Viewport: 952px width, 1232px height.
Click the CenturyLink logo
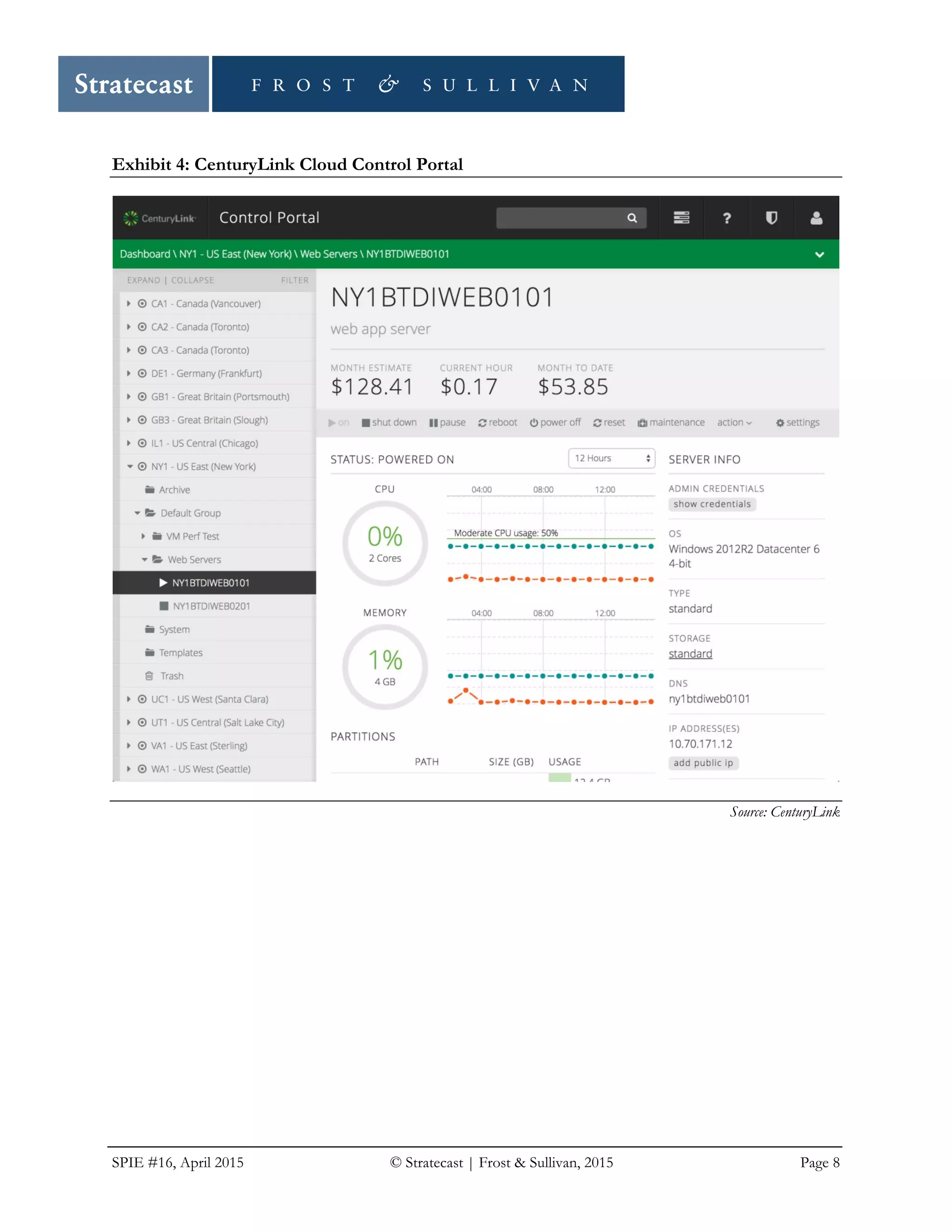click(159, 219)
